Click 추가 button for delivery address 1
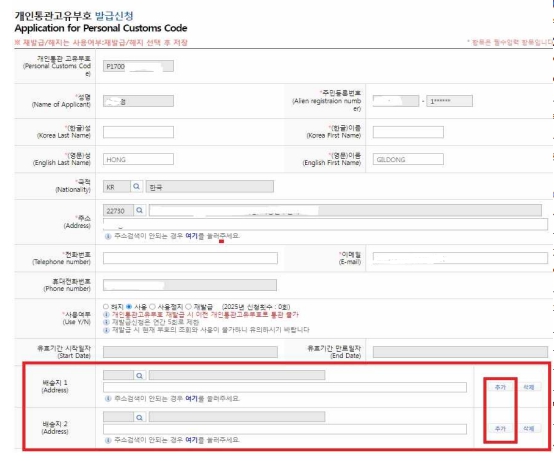Viewport: 554px width, 461px height. tap(500, 387)
